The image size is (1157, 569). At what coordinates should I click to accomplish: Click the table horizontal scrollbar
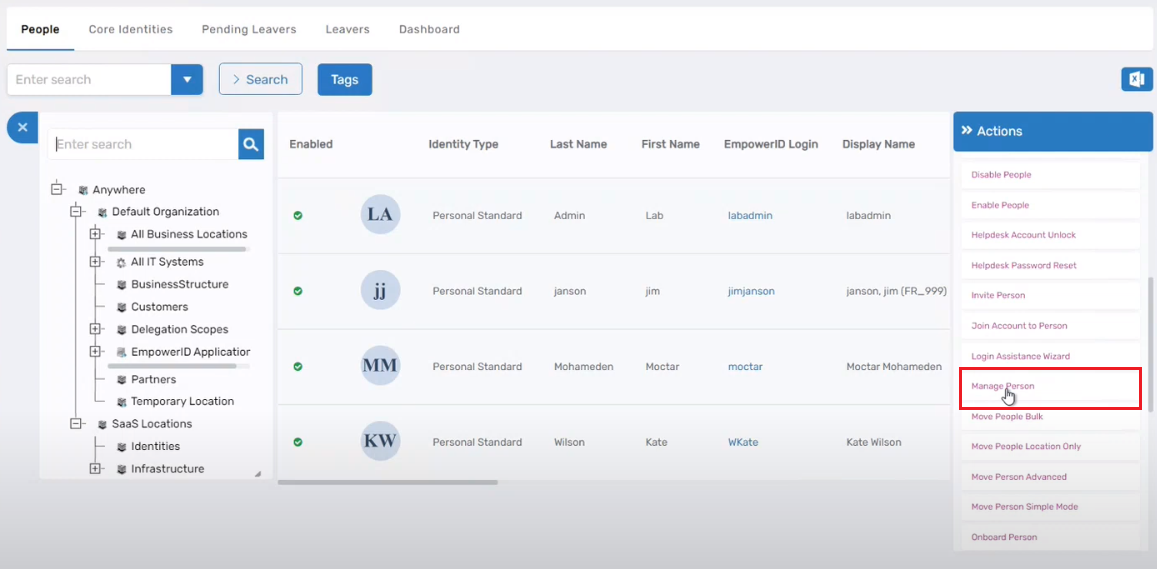click(x=388, y=483)
